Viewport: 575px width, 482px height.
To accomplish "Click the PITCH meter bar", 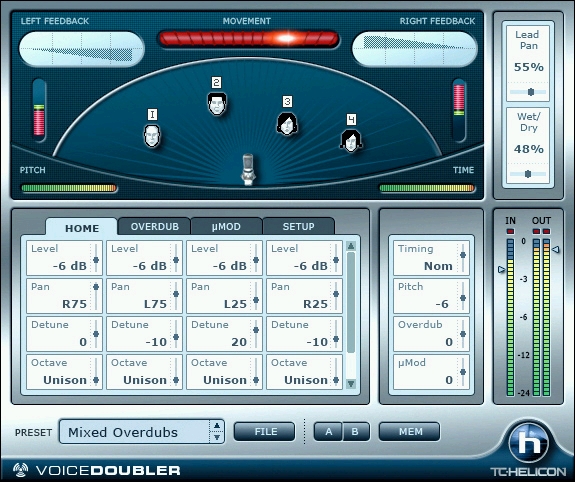I will tap(69, 188).
